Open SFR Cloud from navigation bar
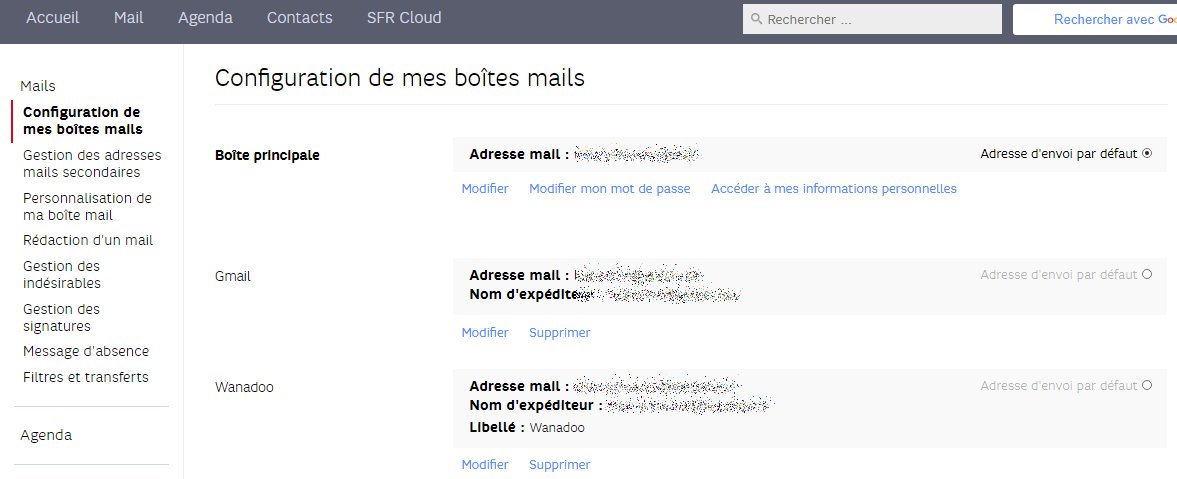 [x=404, y=18]
